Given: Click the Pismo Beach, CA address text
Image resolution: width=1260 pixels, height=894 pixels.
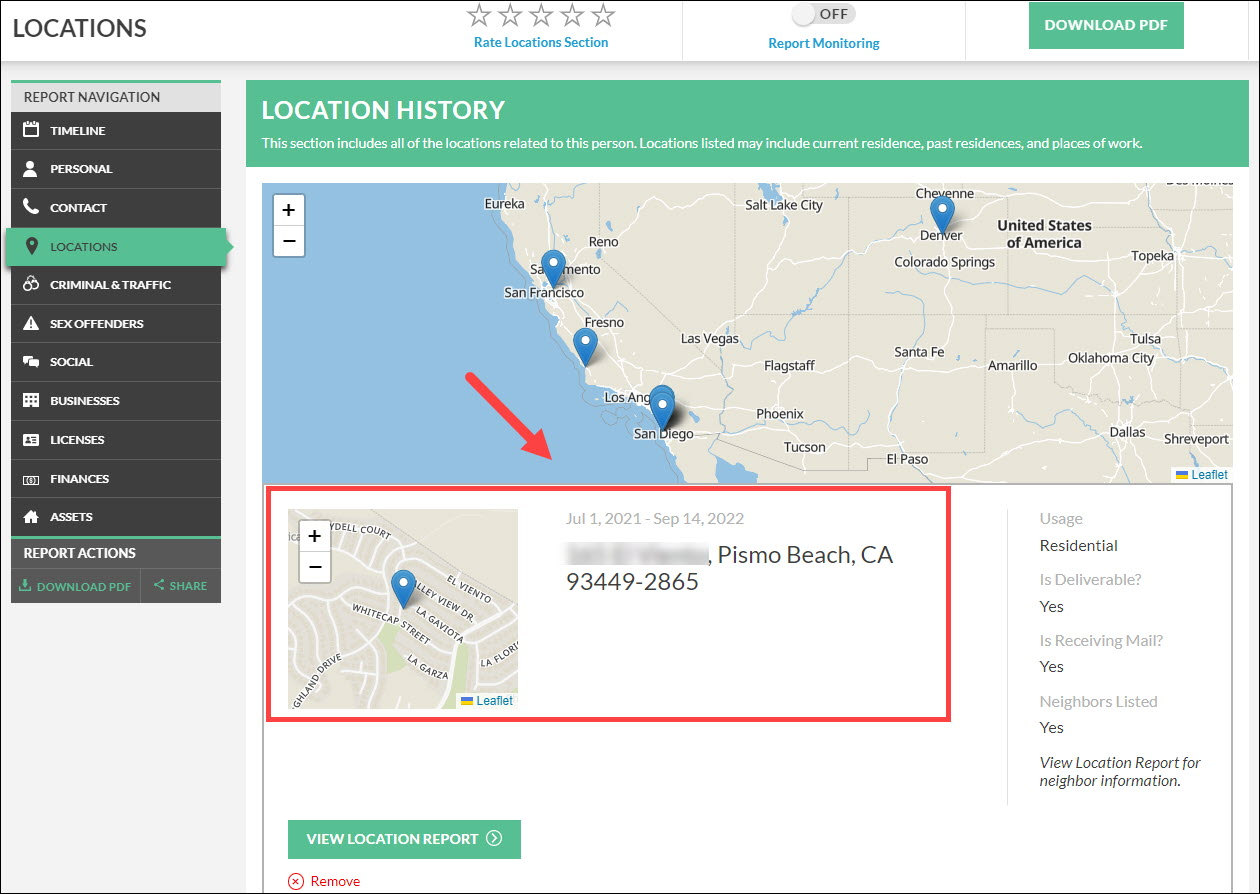Looking at the screenshot, I should (x=730, y=568).
